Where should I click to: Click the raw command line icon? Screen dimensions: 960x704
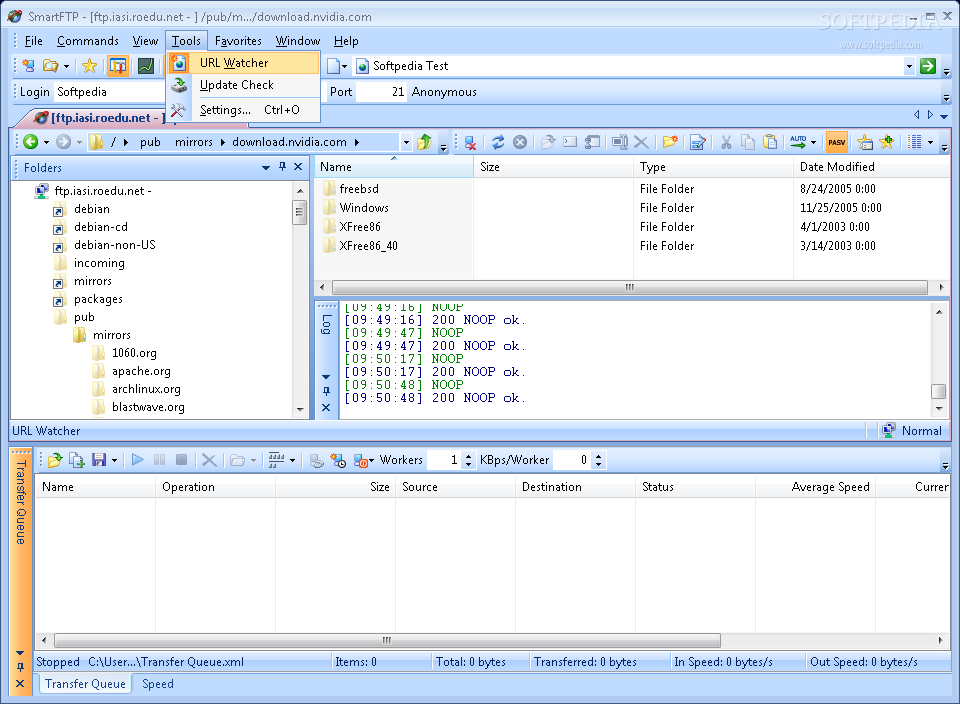point(570,142)
